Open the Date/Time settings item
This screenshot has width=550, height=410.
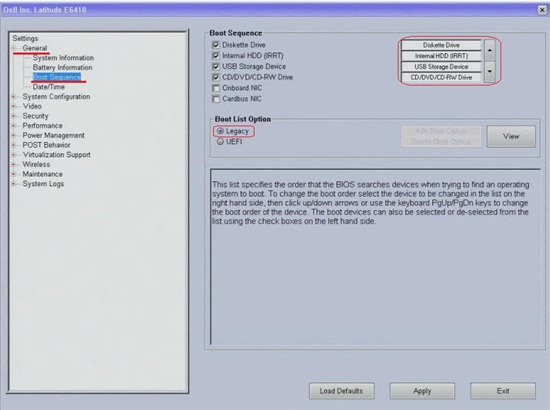pos(48,87)
